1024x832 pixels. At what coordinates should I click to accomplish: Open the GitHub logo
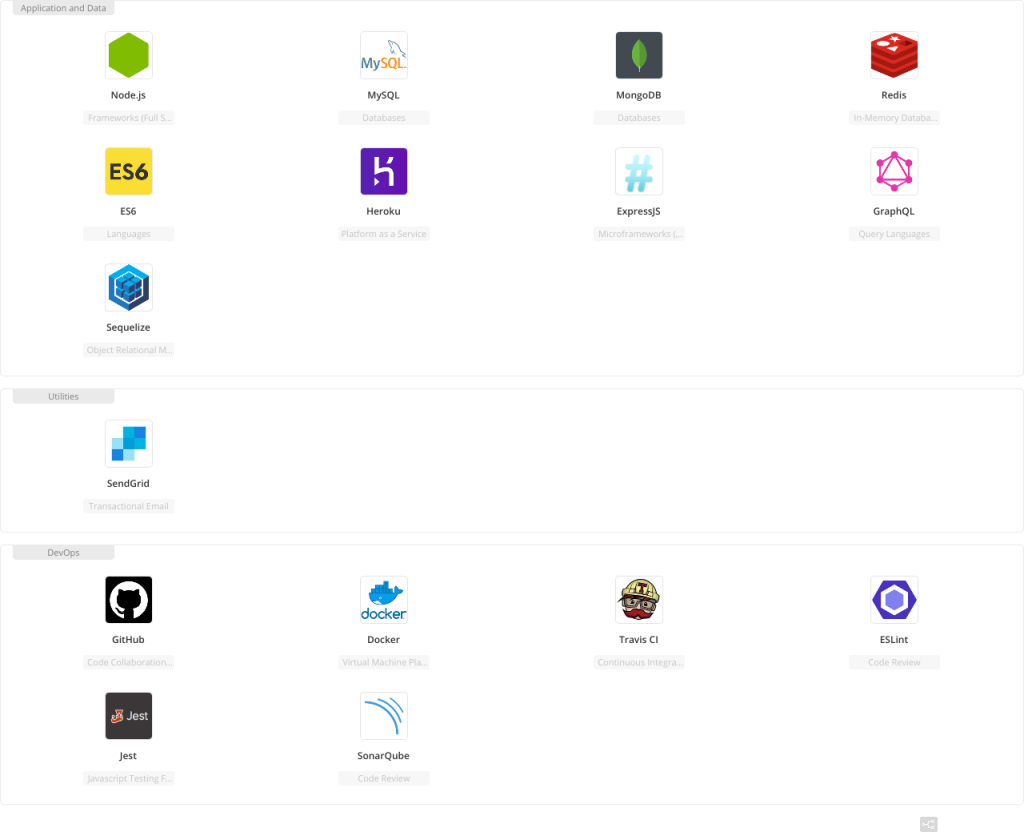tap(128, 599)
